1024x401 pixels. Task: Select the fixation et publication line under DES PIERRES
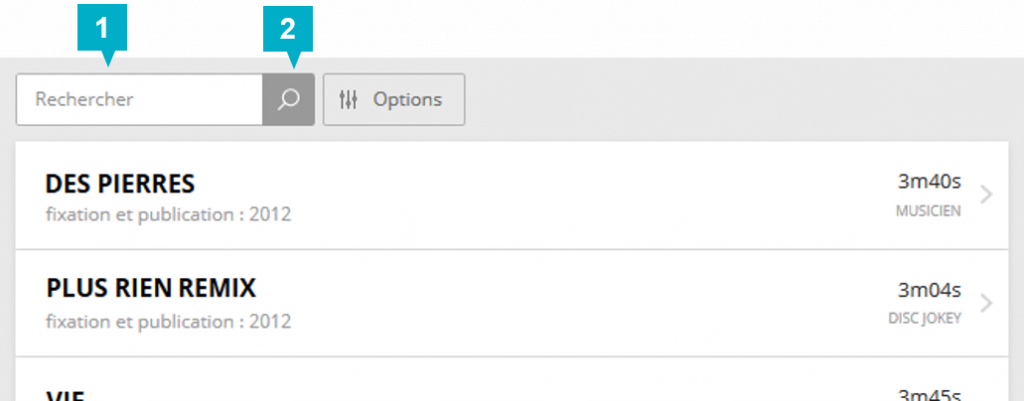coord(168,214)
